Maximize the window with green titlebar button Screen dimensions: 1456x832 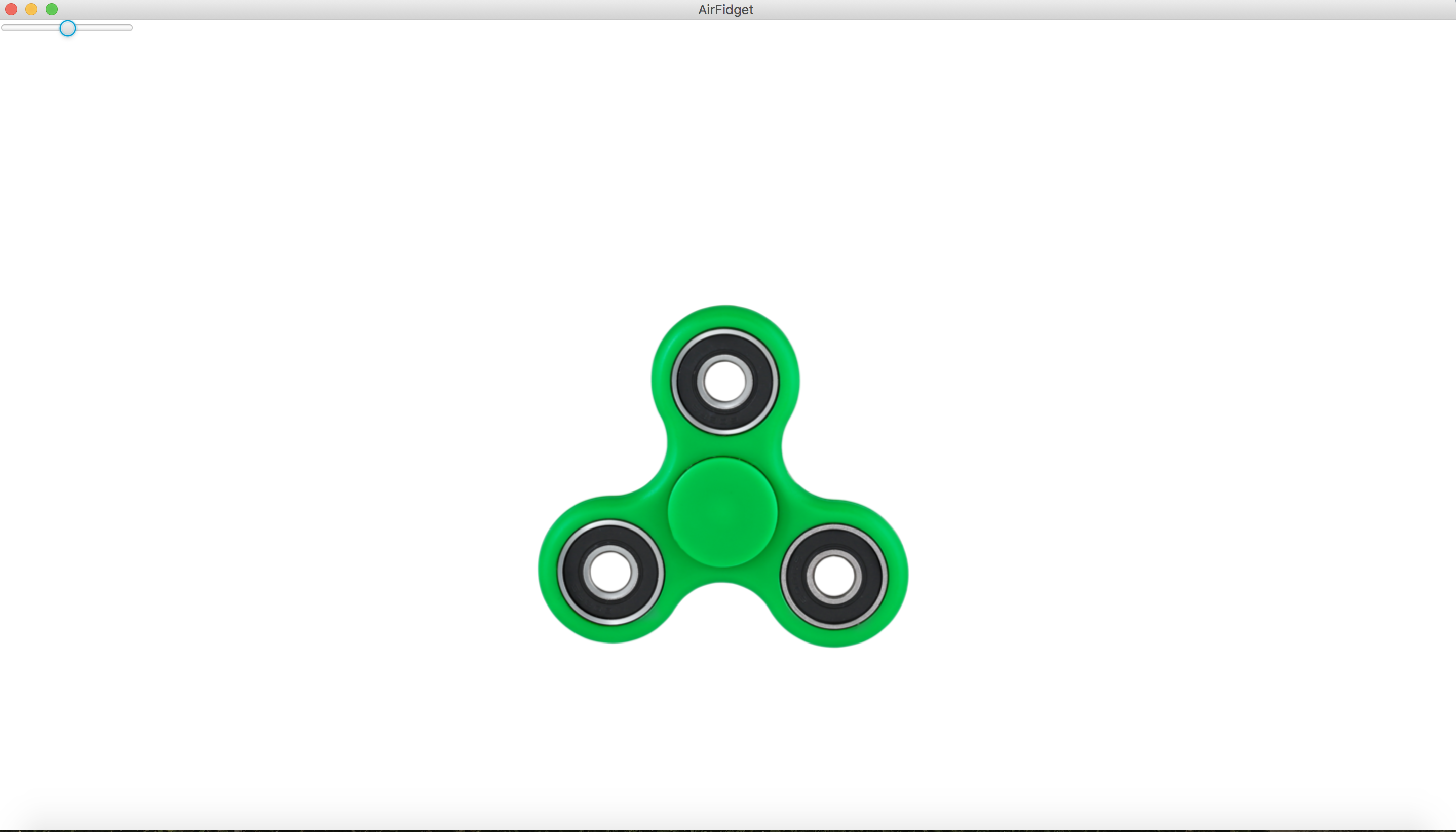tap(51, 9)
